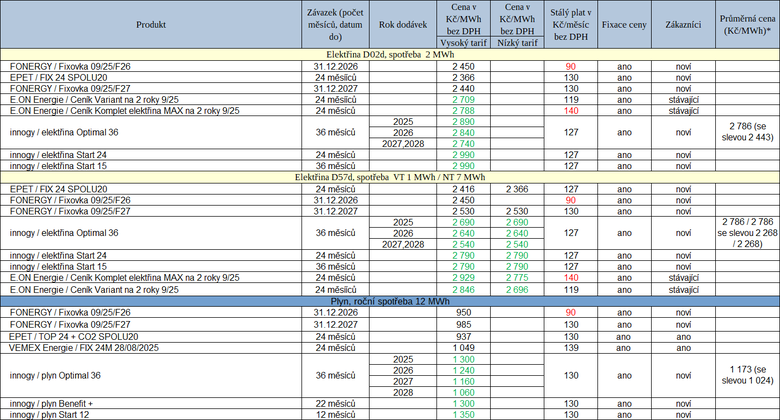Click 'FONERGY / Fixovka 09/25/F26' in the D02d section
Image resolution: width=780 pixels, height=420 pixels.
70,66
